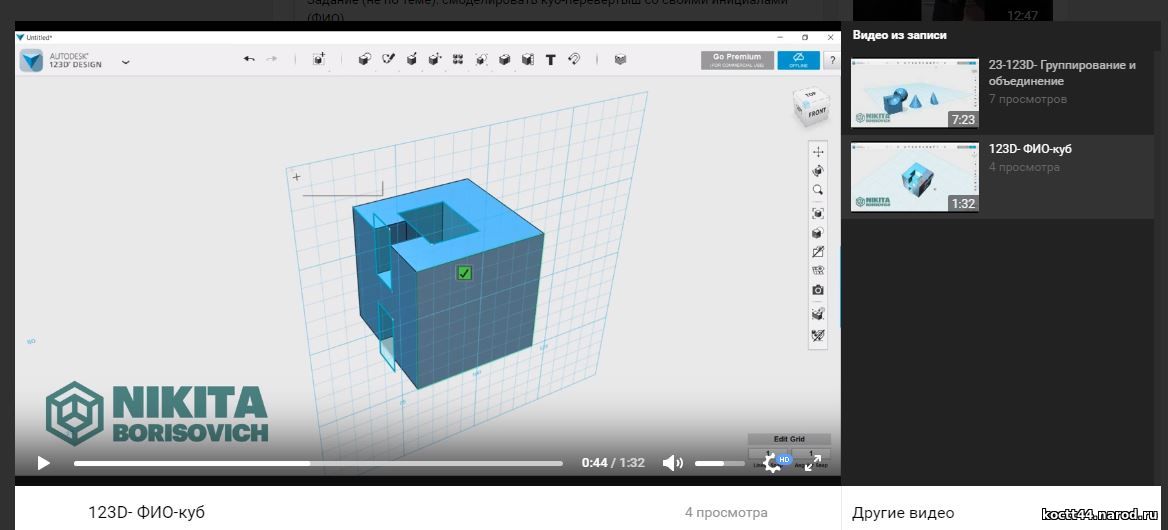Image resolution: width=1168 pixels, height=530 pixels.
Task: Adjust the video volume slider
Action: pyautogui.click(x=720, y=463)
